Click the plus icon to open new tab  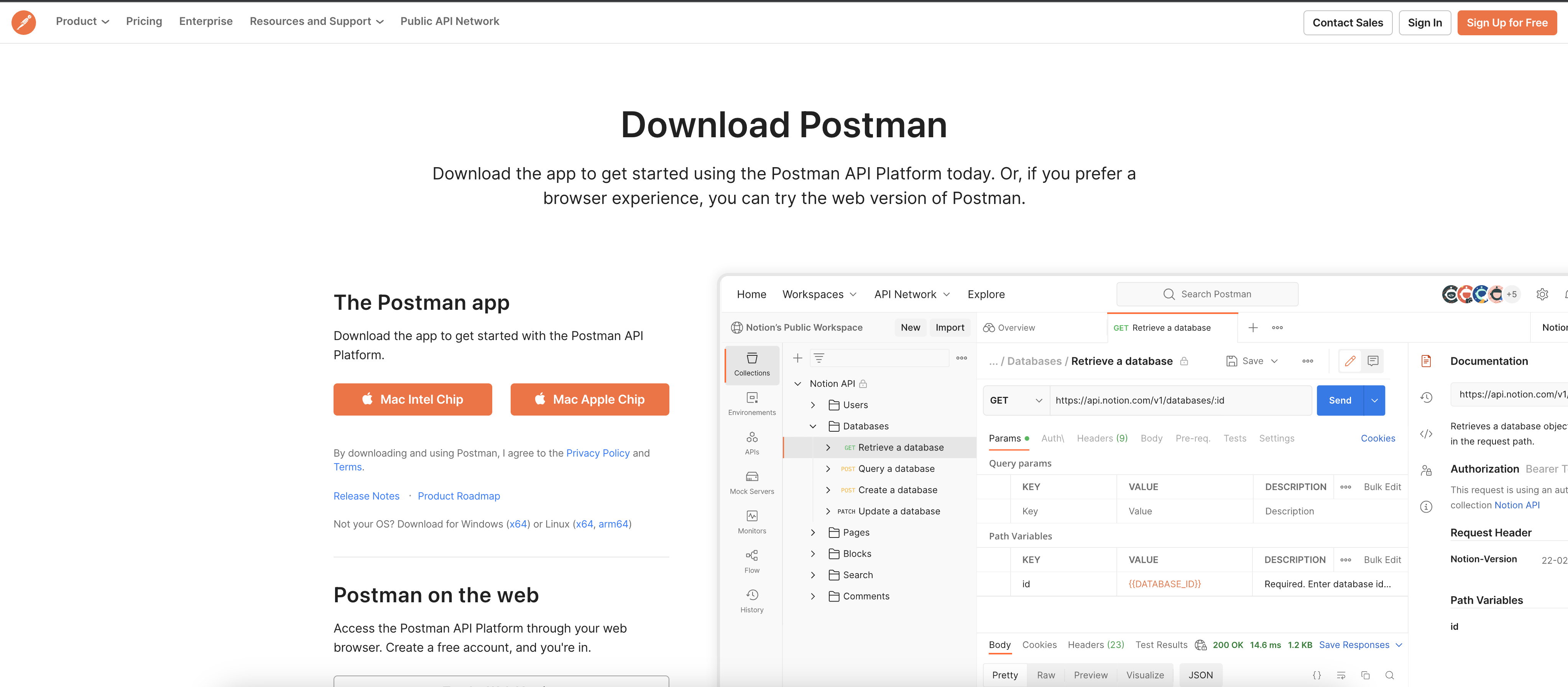tap(1253, 328)
